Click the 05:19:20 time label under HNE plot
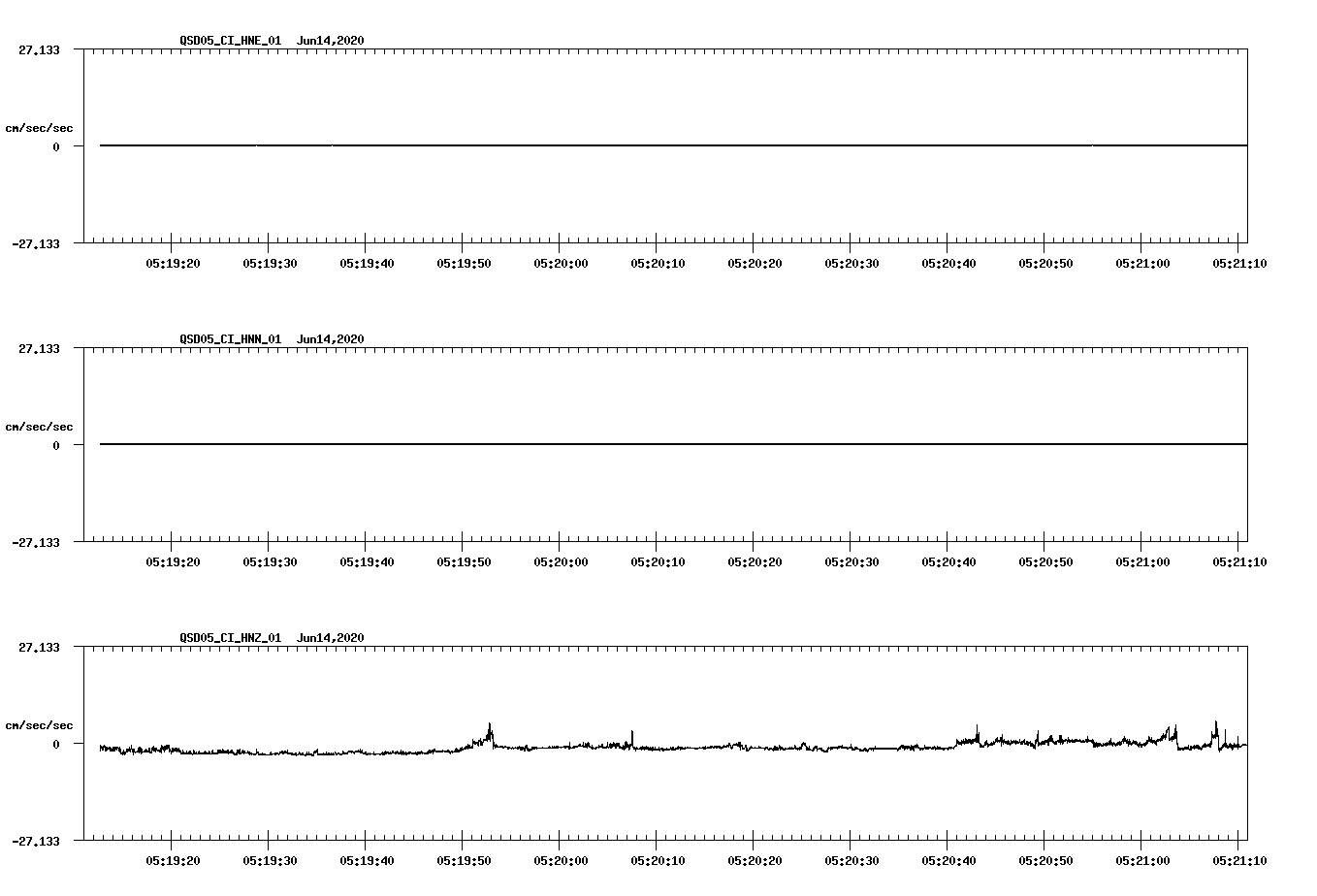Image resolution: width=1317 pixels, height=896 pixels. pyautogui.click(x=174, y=263)
